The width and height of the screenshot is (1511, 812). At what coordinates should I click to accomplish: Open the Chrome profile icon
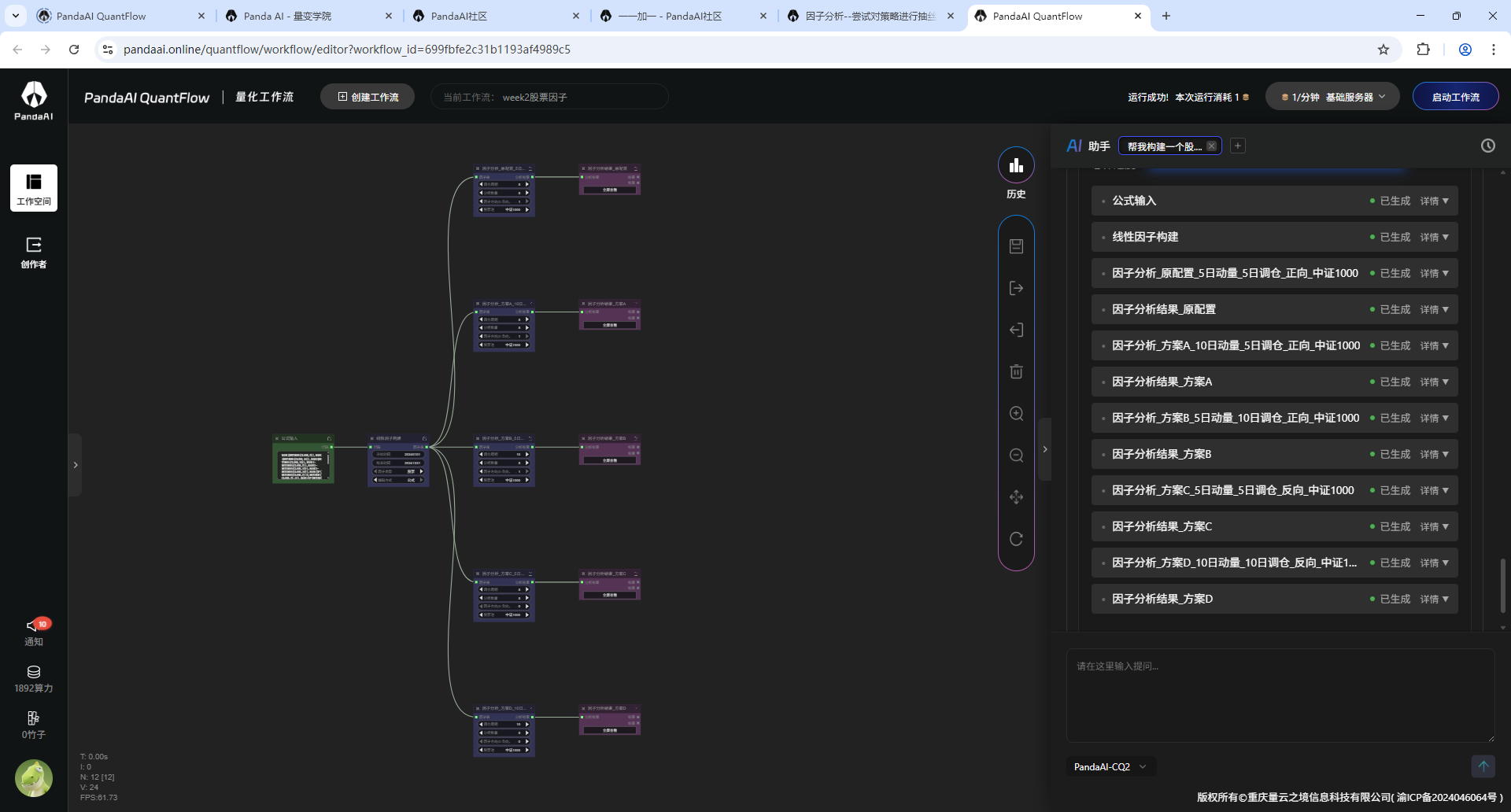(x=1465, y=50)
